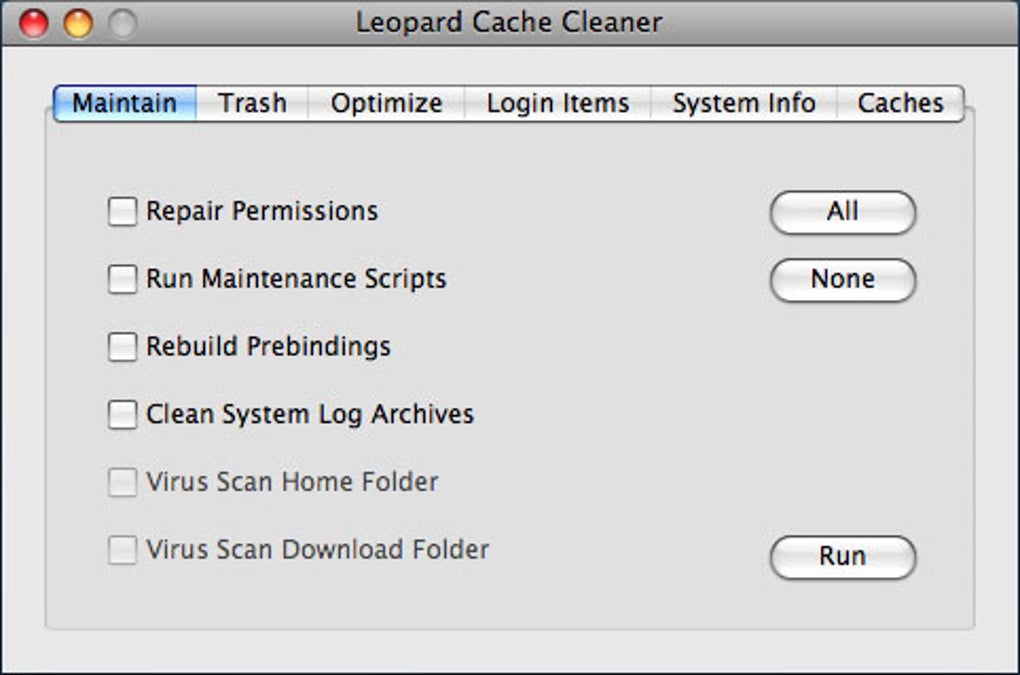The width and height of the screenshot is (1020, 675).
Task: Switch to the Trash tab
Action: pyautogui.click(x=252, y=104)
